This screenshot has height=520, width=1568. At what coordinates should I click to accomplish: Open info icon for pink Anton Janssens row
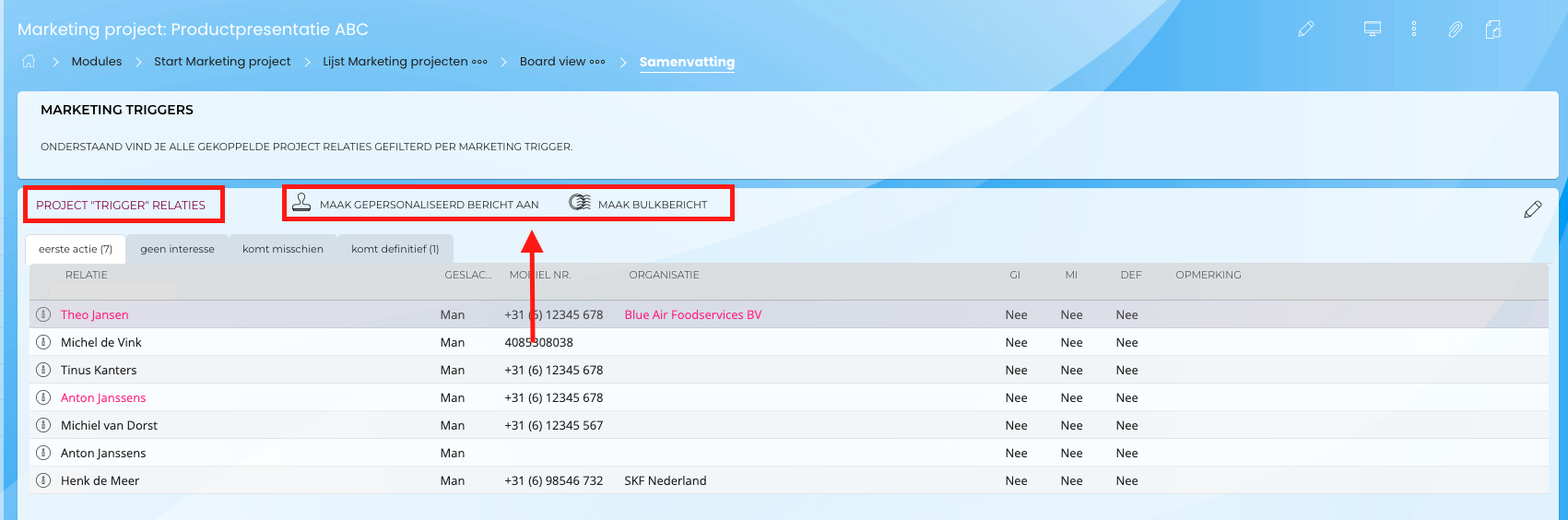[43, 397]
